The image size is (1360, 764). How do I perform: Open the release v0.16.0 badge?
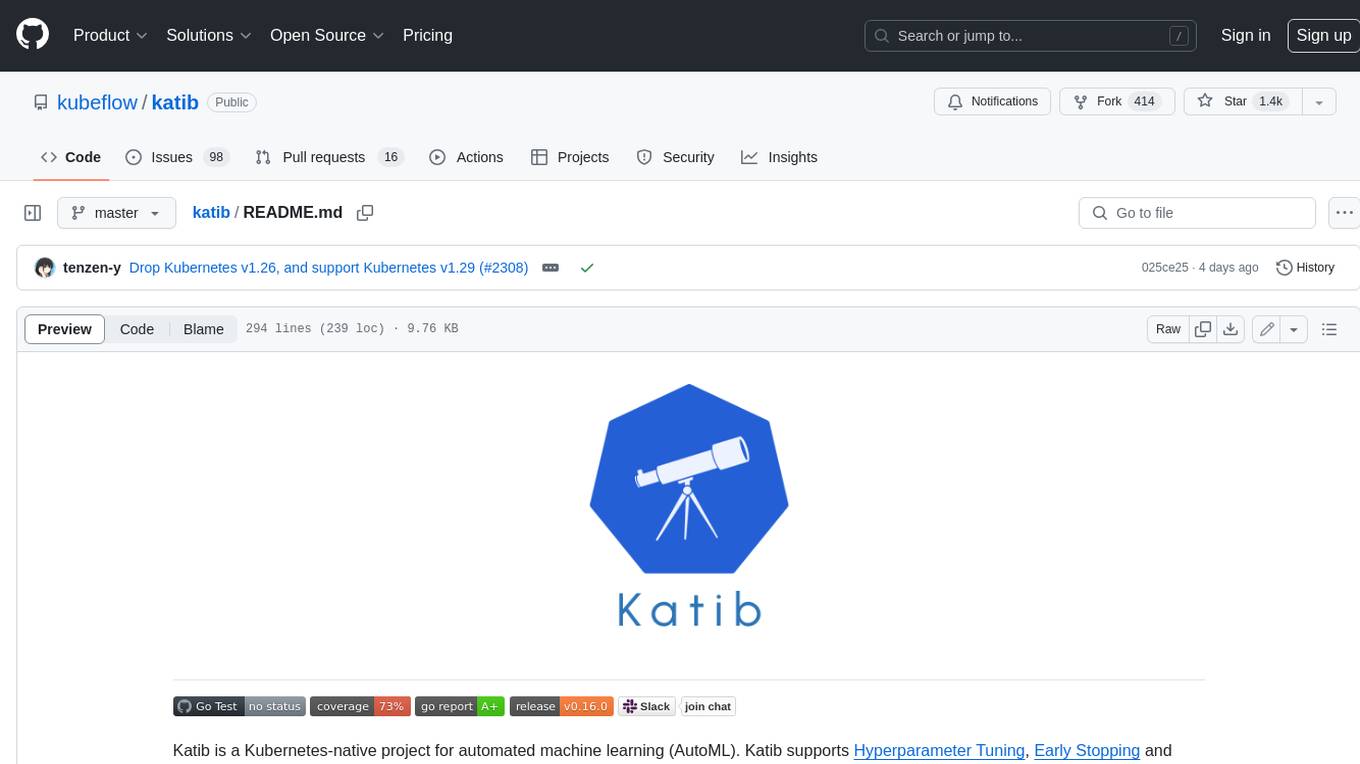[561, 706]
